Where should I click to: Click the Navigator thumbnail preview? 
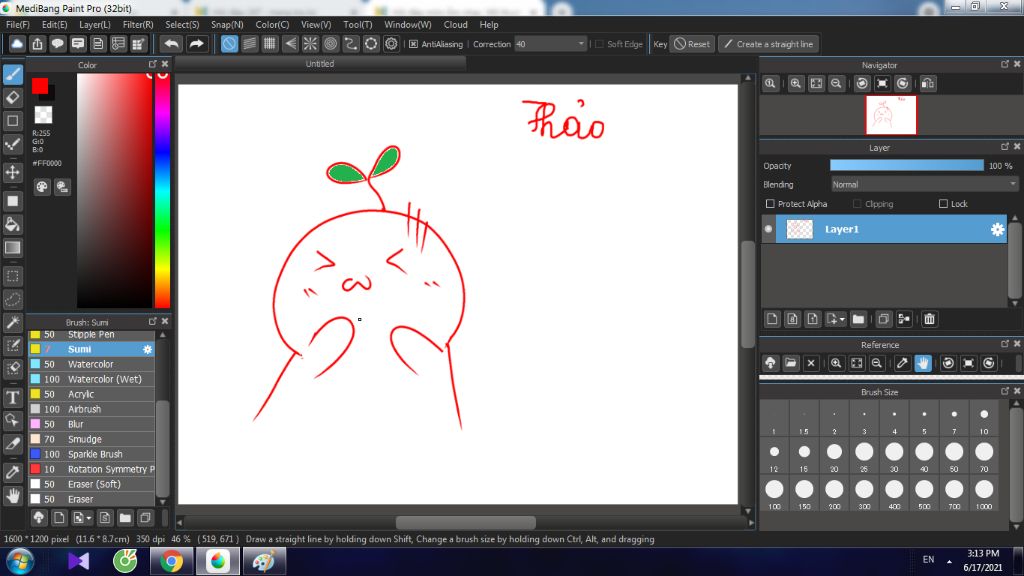pyautogui.click(x=891, y=115)
